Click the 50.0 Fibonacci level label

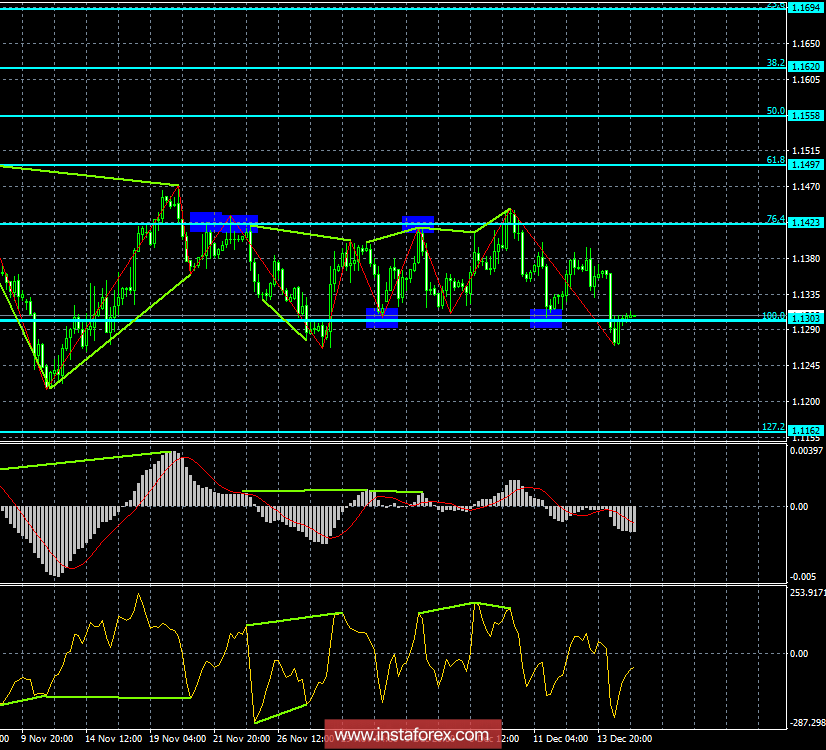click(775, 111)
